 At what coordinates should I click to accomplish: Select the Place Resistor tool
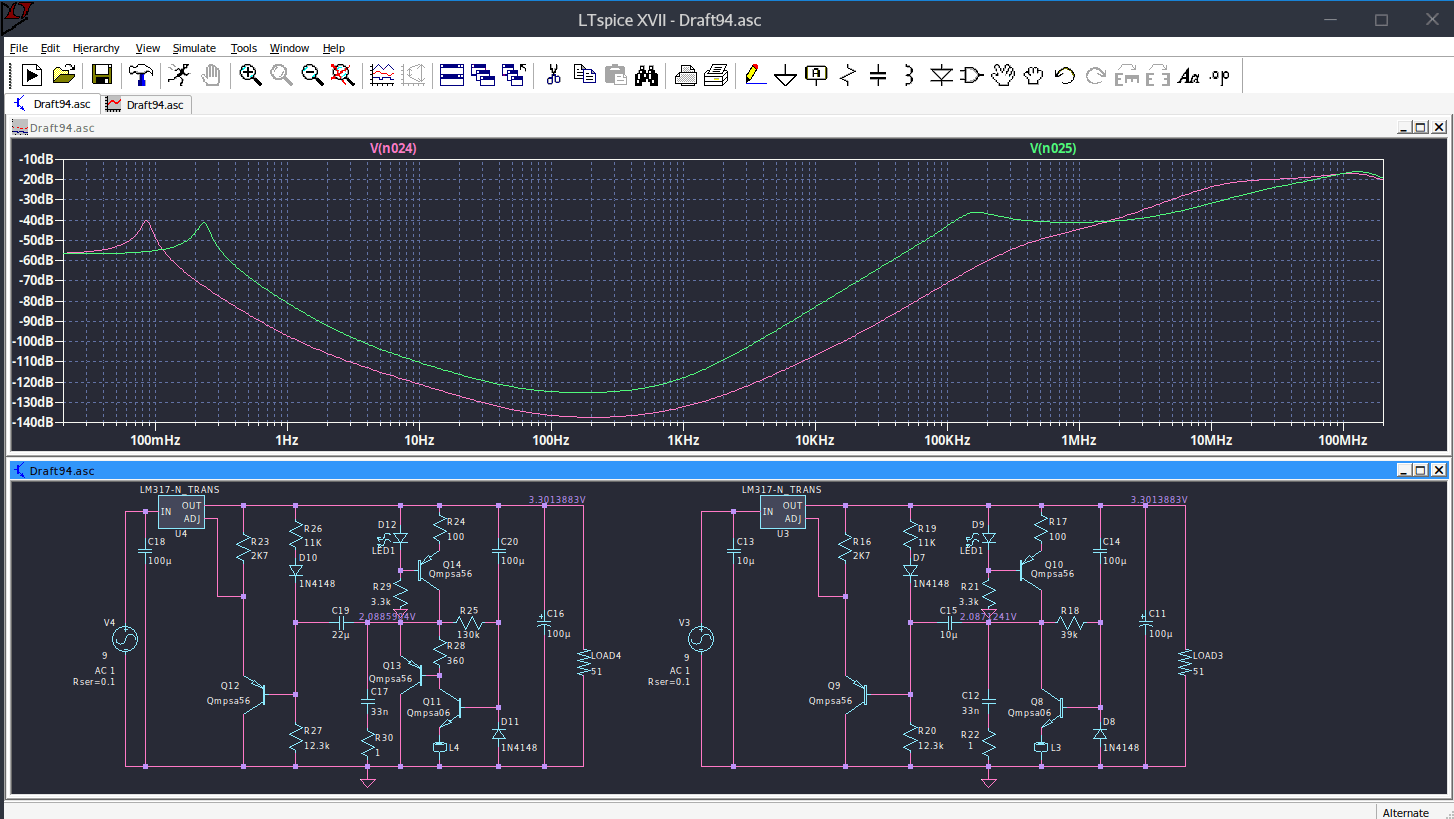pyautogui.click(x=848, y=75)
